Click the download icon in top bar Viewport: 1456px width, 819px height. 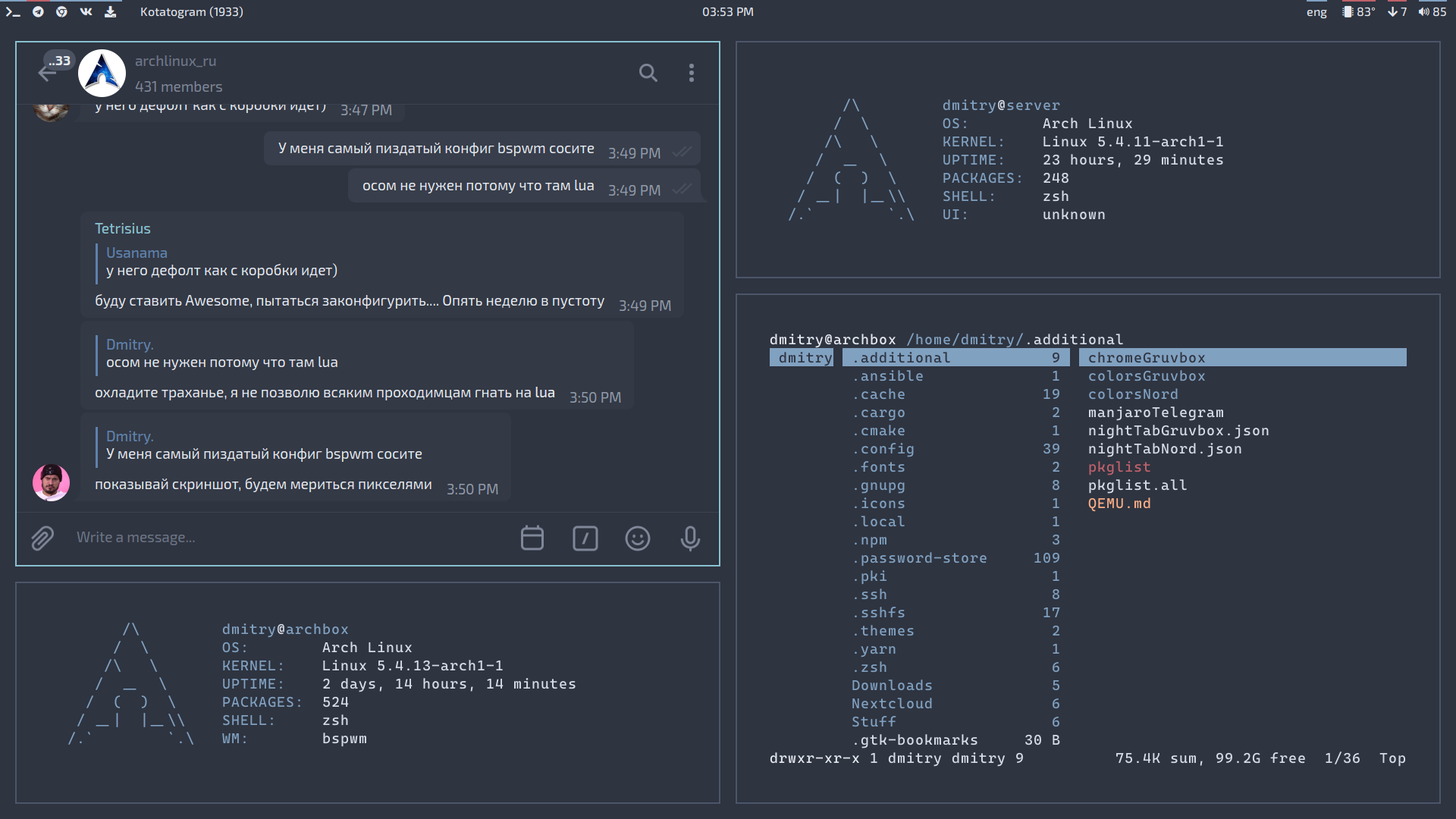click(x=111, y=11)
